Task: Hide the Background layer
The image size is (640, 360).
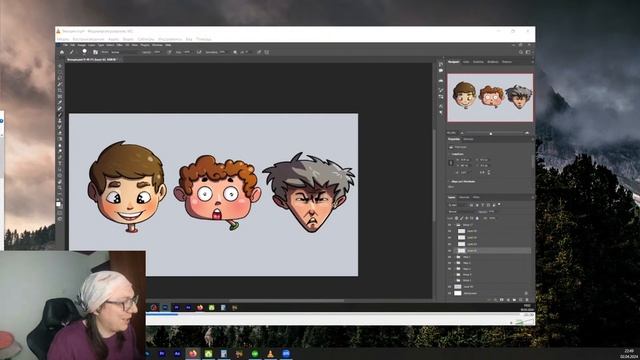Action: click(449, 293)
